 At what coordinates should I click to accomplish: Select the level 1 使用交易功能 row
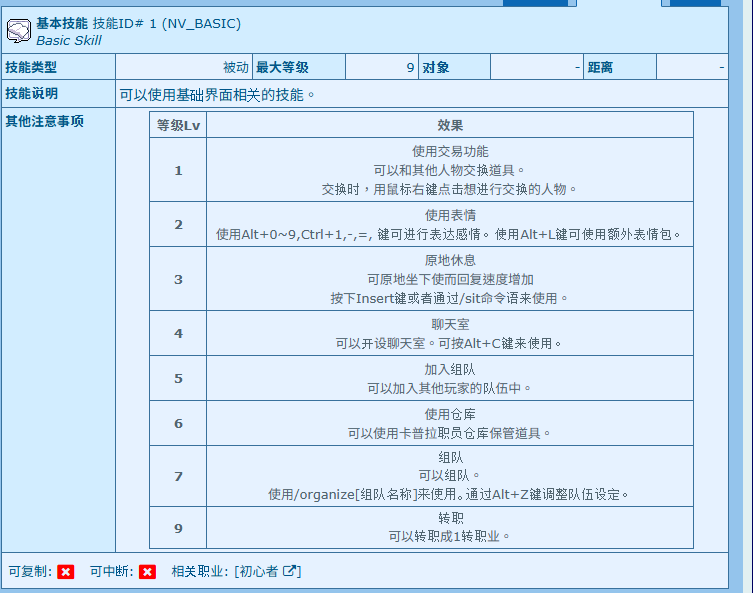450,170
